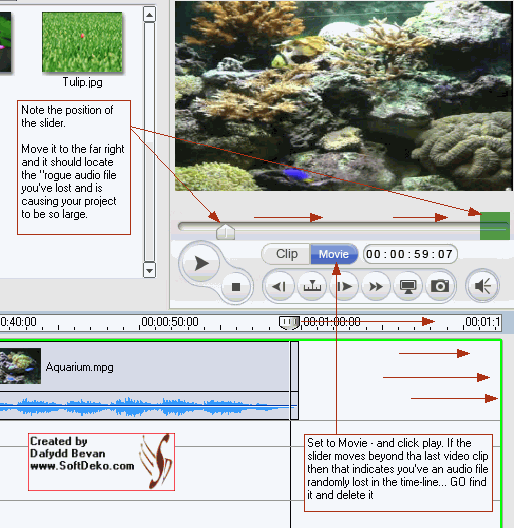Click the Play button in the player

pyautogui.click(x=201, y=263)
